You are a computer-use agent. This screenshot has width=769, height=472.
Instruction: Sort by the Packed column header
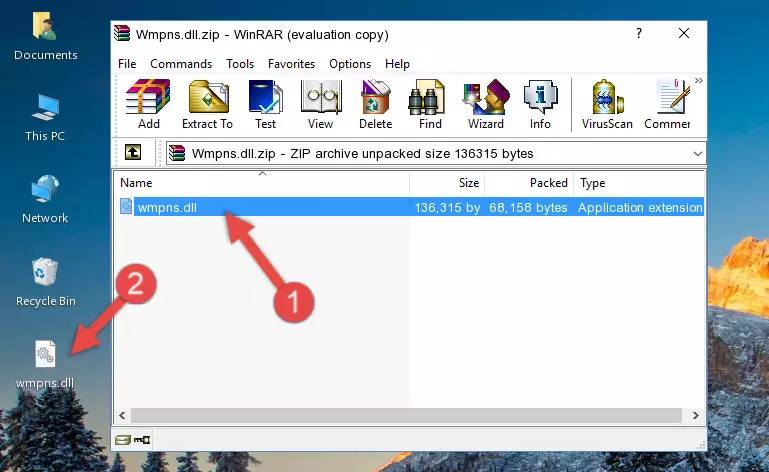[x=529, y=183]
